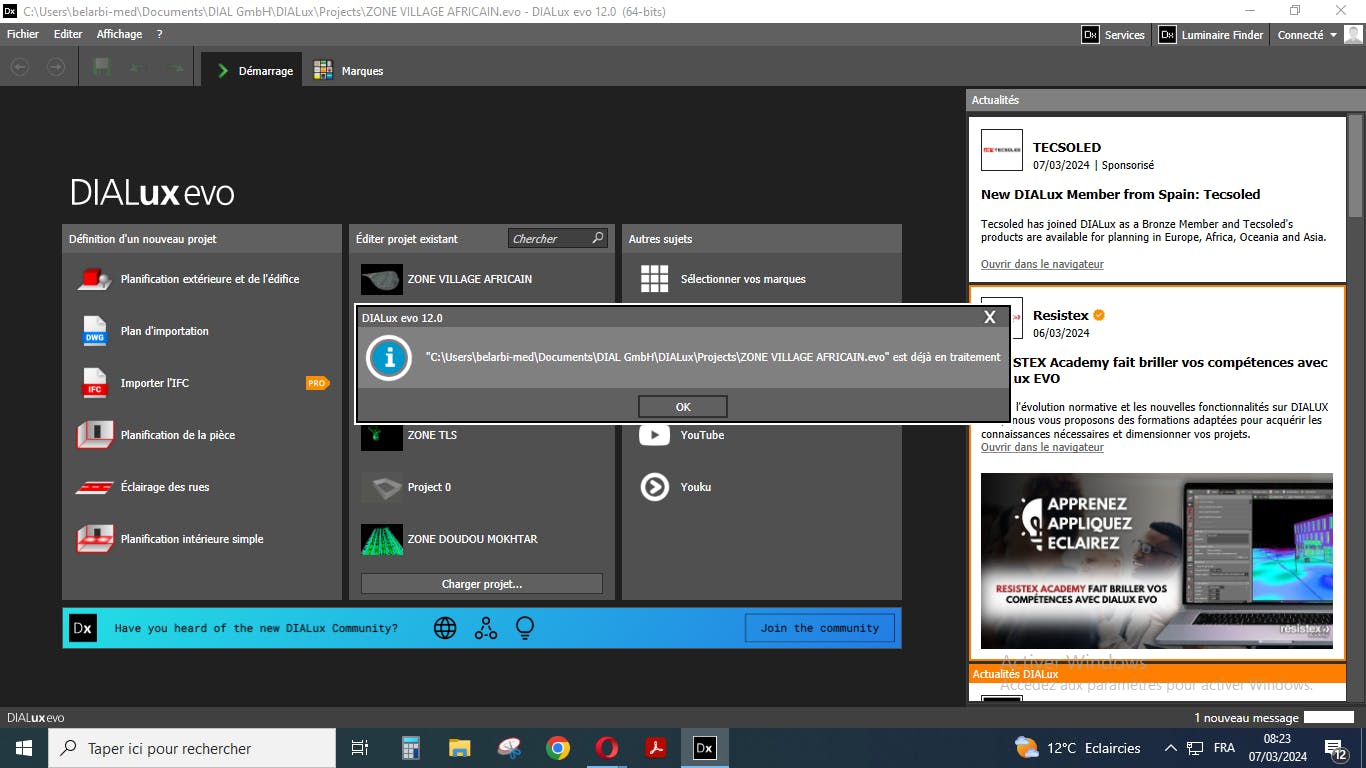Click the Charger projet... button

point(482,584)
